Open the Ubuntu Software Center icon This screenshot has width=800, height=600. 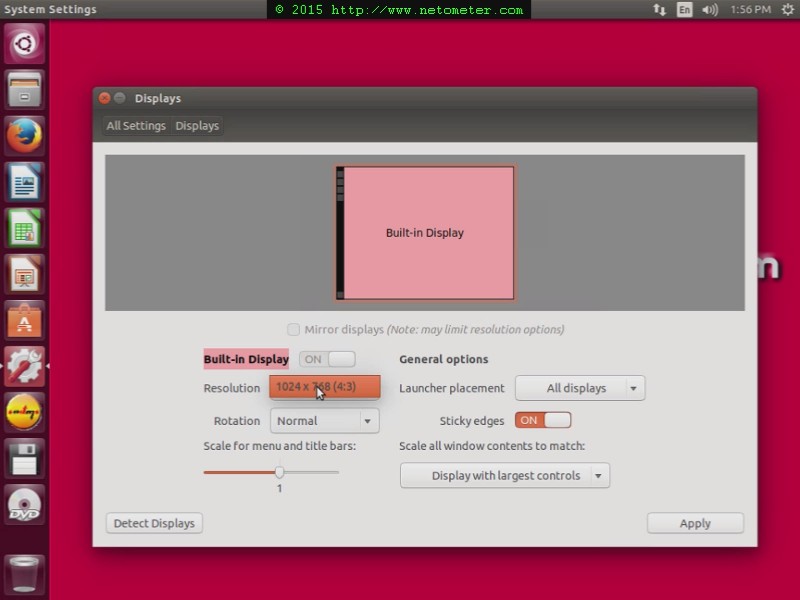pos(23,321)
